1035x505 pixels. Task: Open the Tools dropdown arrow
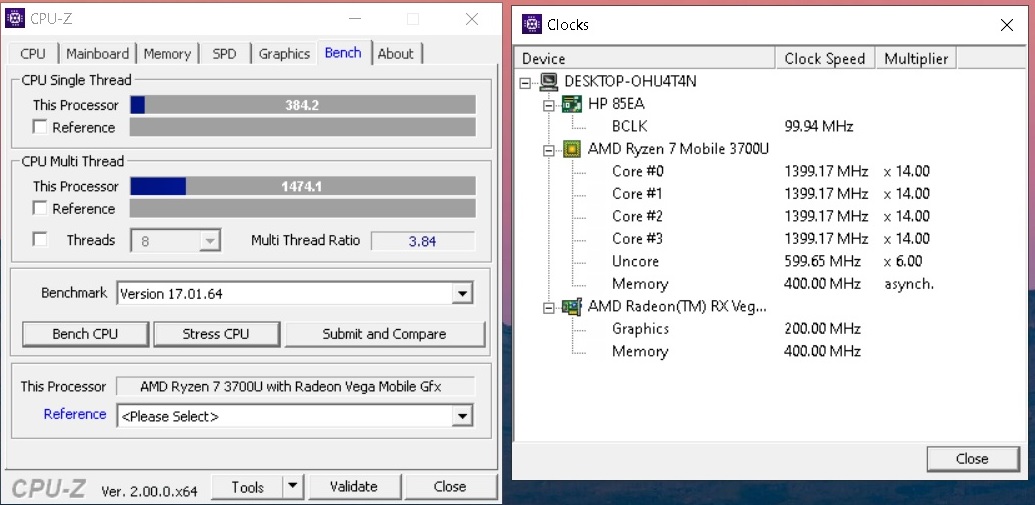[x=293, y=487]
